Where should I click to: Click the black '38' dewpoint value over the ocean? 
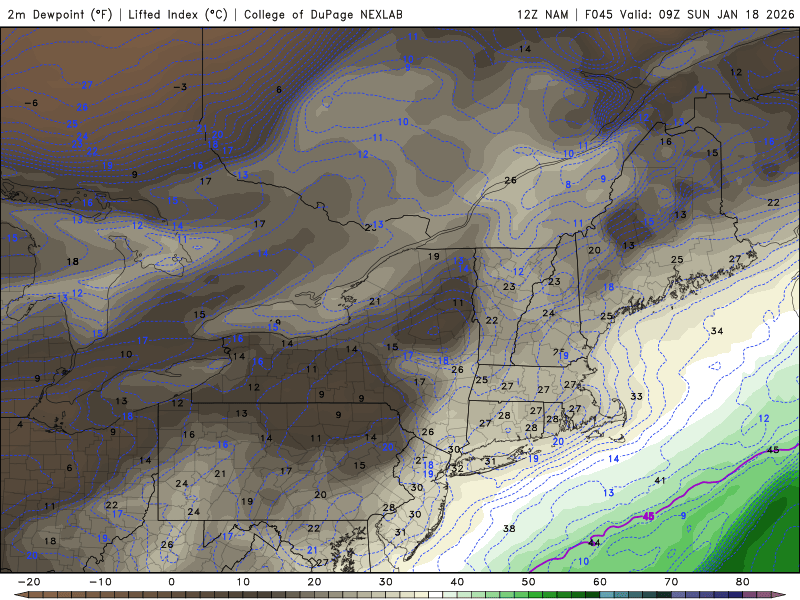pos(509,529)
